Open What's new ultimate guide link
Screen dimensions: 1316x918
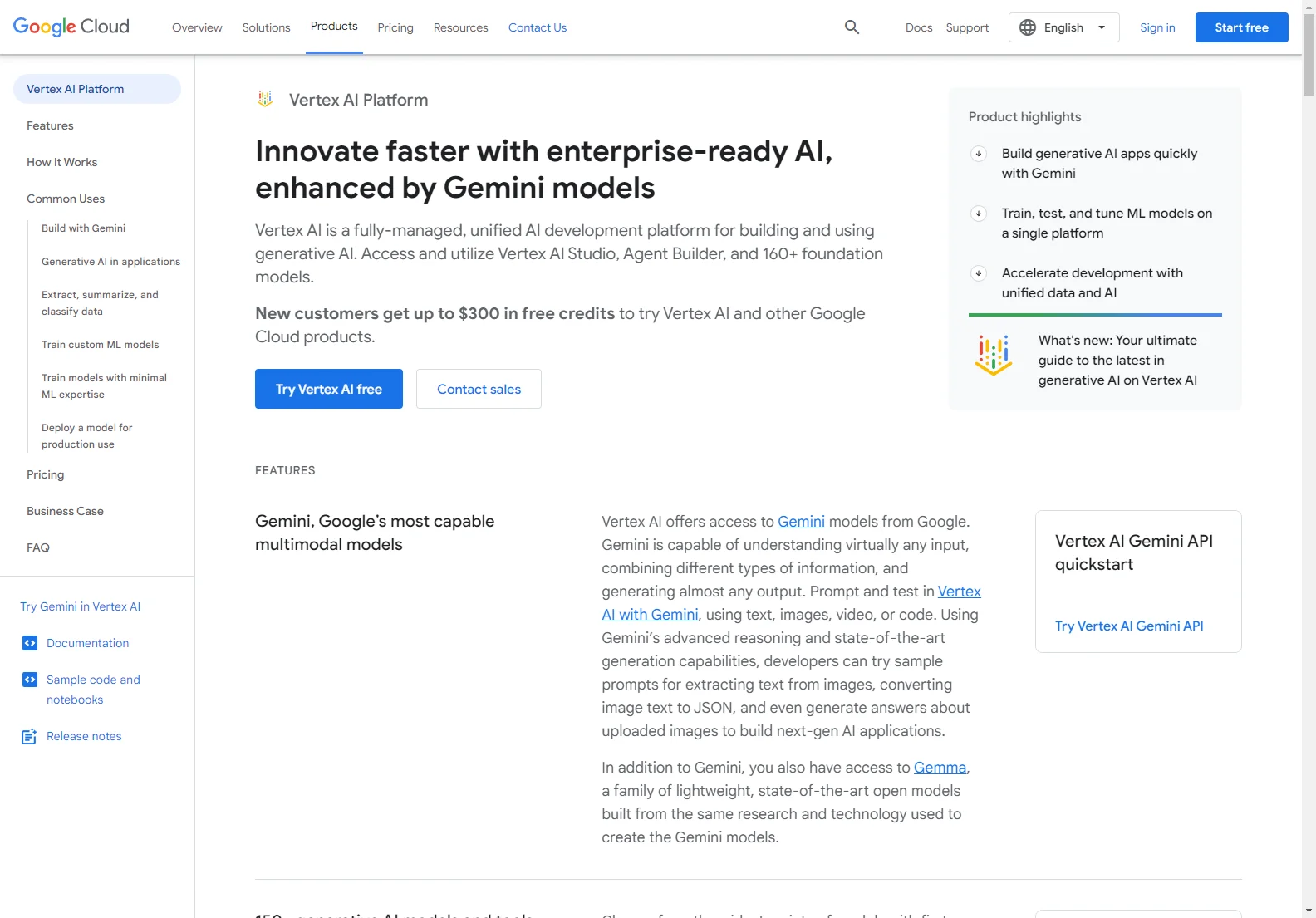(1117, 360)
